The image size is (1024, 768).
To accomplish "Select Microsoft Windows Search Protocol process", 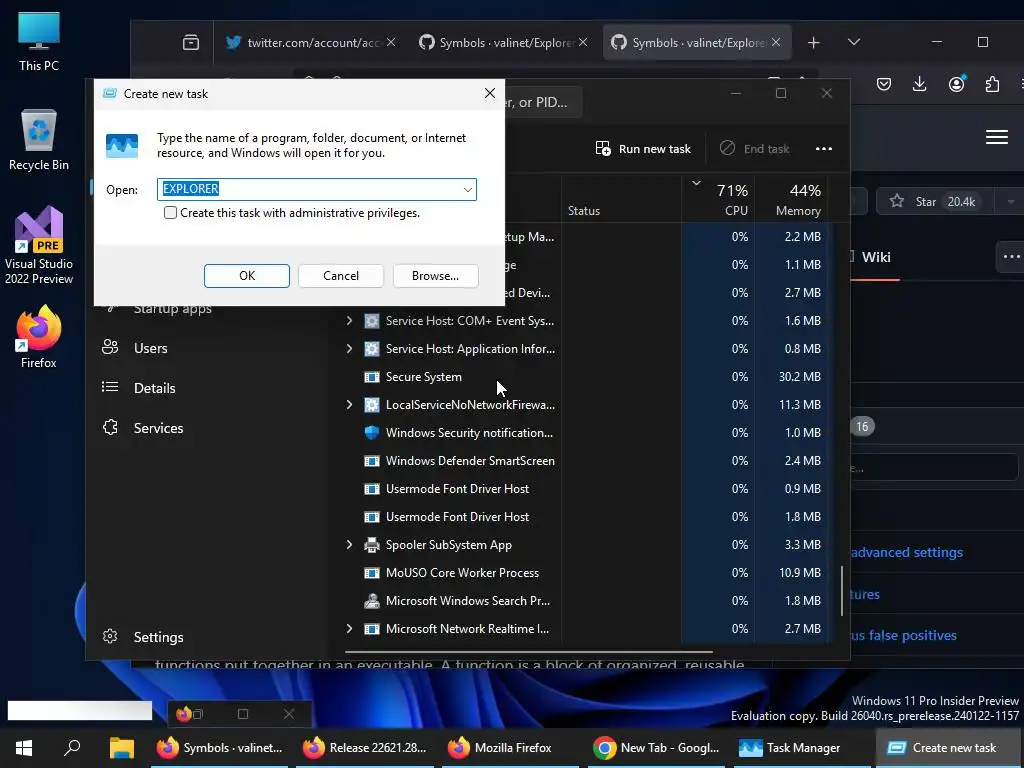I will click(x=468, y=601).
